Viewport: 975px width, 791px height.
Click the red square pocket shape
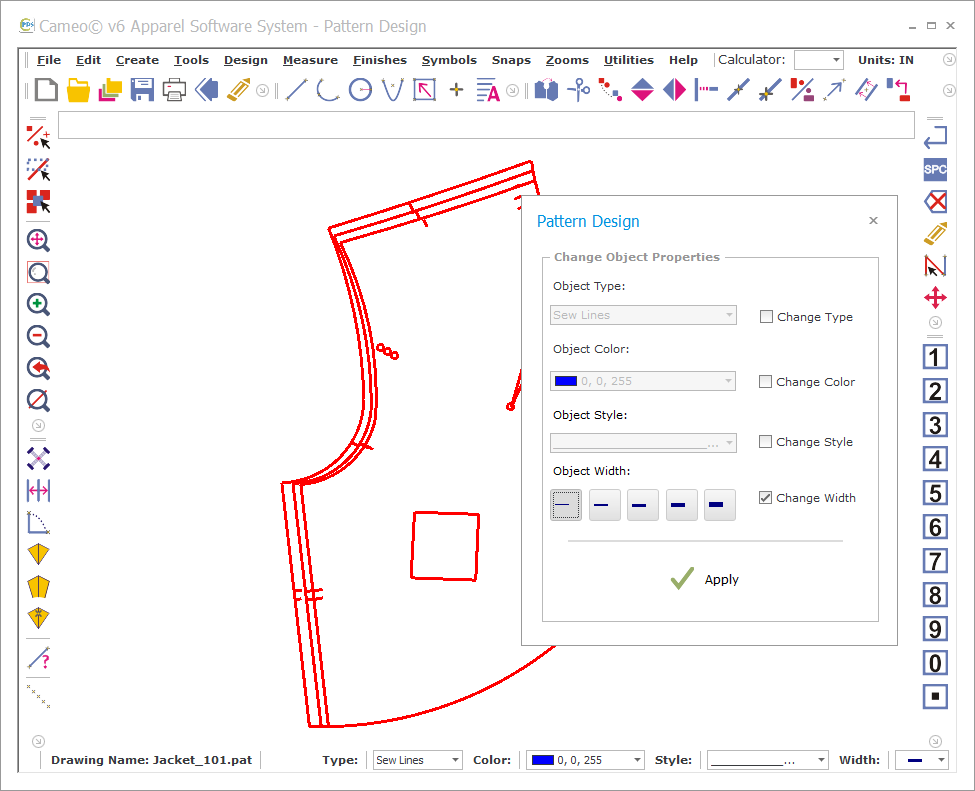445,547
